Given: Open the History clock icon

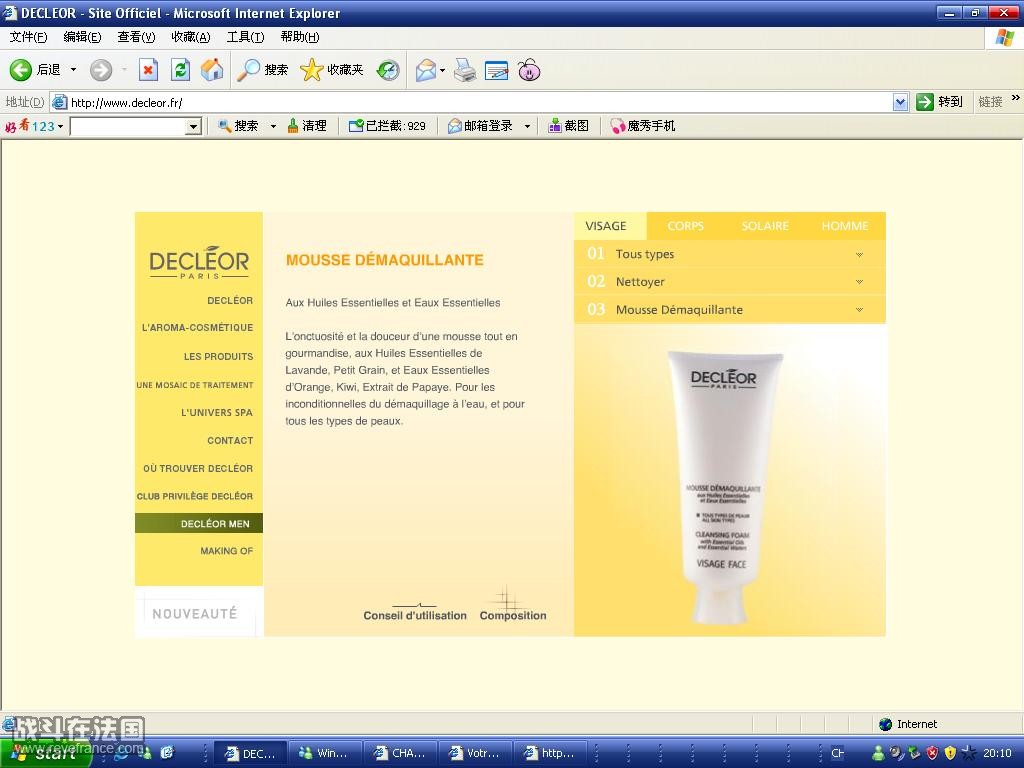Looking at the screenshot, I should pyautogui.click(x=388, y=70).
